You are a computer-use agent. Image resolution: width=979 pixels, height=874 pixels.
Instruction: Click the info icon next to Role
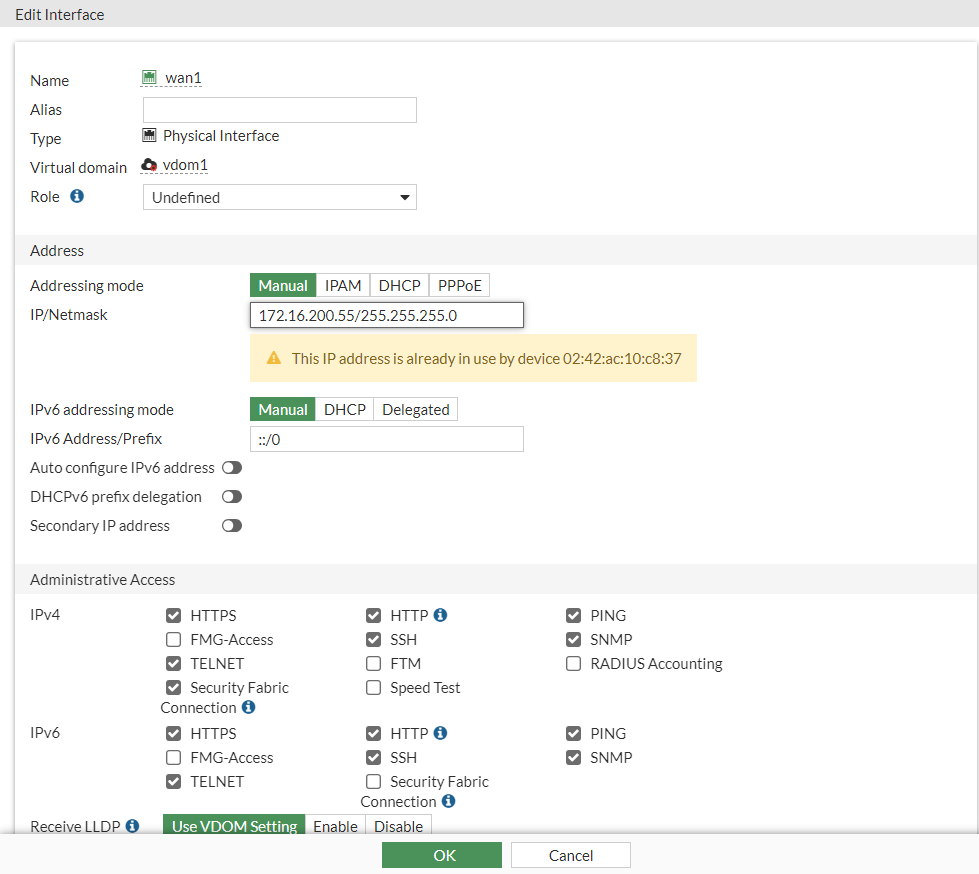[75, 197]
